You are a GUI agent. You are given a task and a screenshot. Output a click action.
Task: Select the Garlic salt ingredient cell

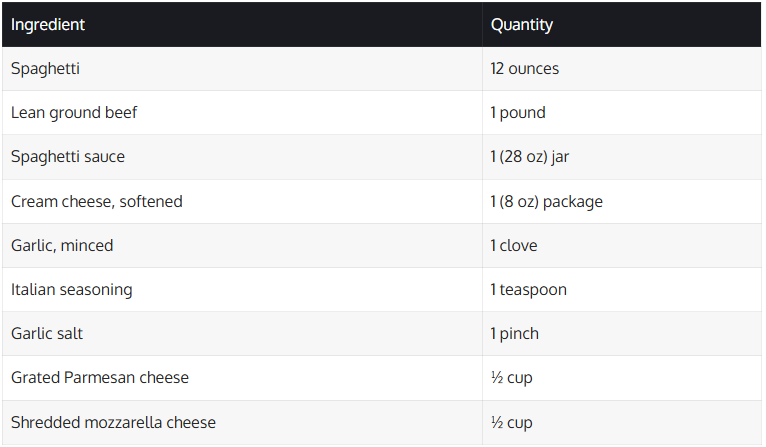(47, 333)
